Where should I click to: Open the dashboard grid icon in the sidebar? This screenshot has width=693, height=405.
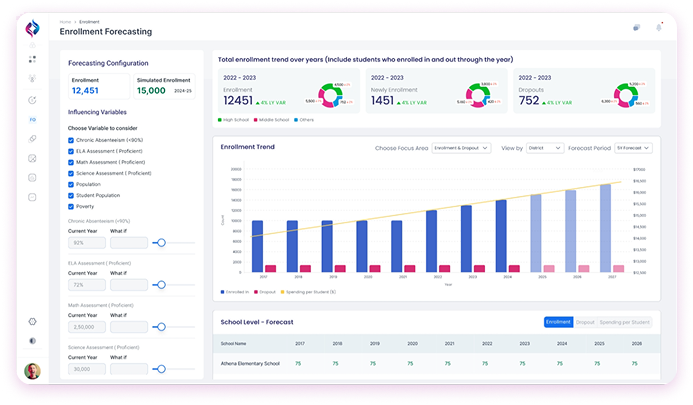pos(32,60)
